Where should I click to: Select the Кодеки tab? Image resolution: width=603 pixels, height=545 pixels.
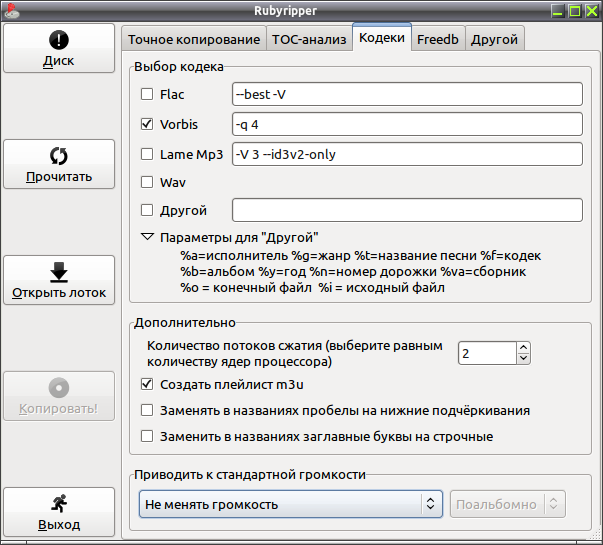[x=382, y=37]
